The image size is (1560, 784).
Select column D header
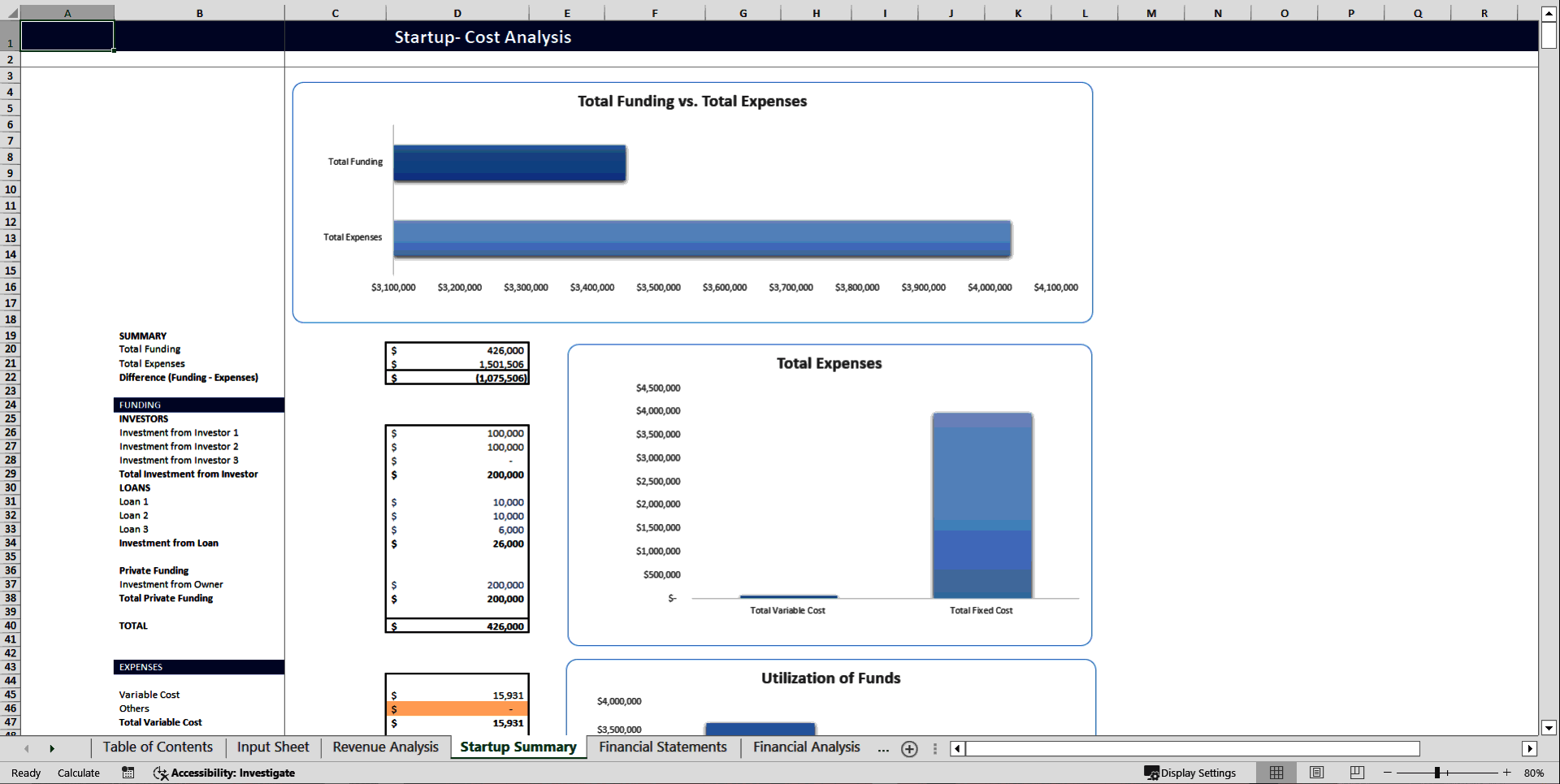[x=457, y=12]
